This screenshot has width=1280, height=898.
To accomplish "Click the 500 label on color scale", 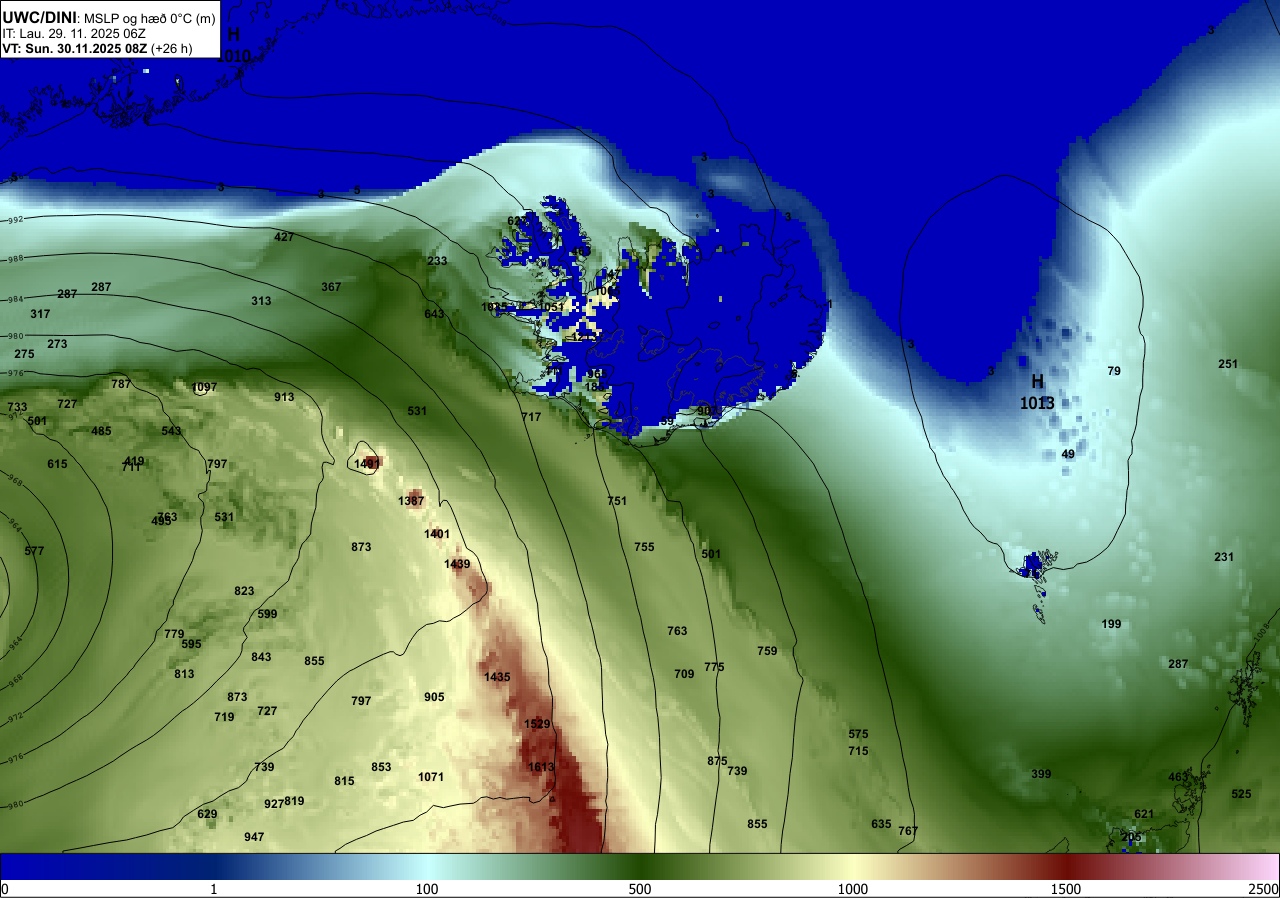I will (640, 889).
